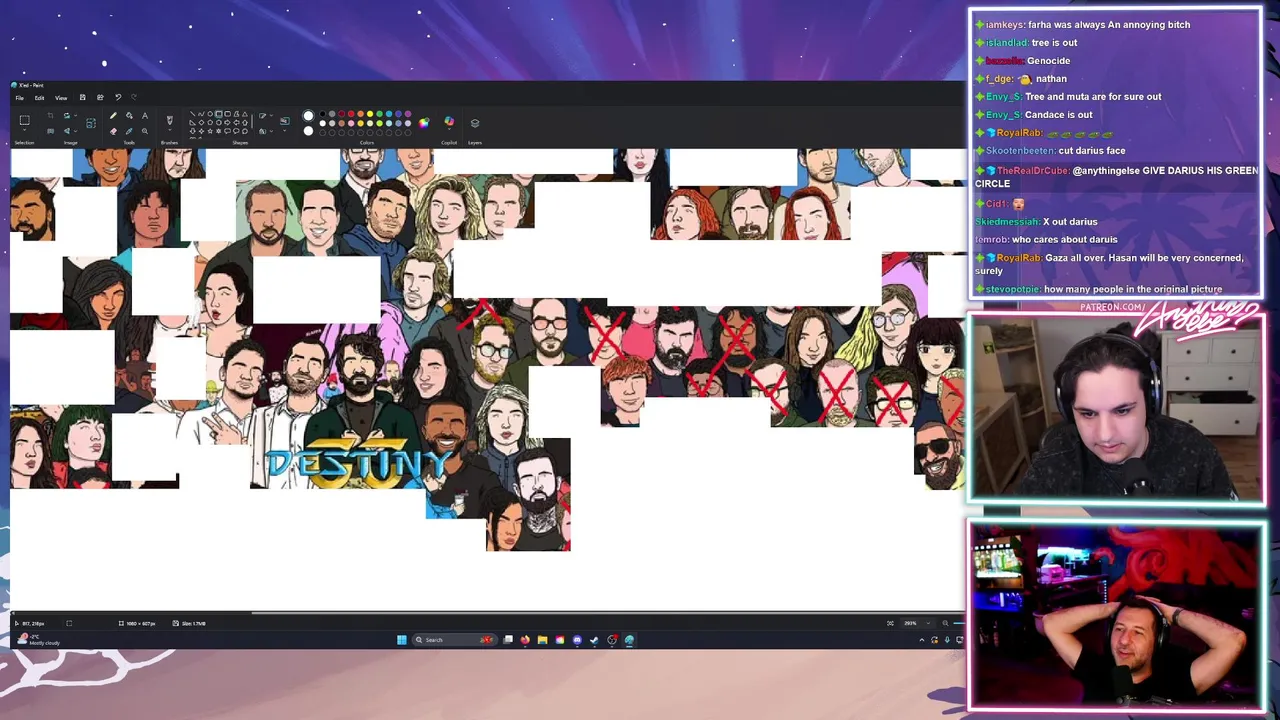Select the Pencil tool
The height and width of the screenshot is (720, 1280).
pos(113,116)
